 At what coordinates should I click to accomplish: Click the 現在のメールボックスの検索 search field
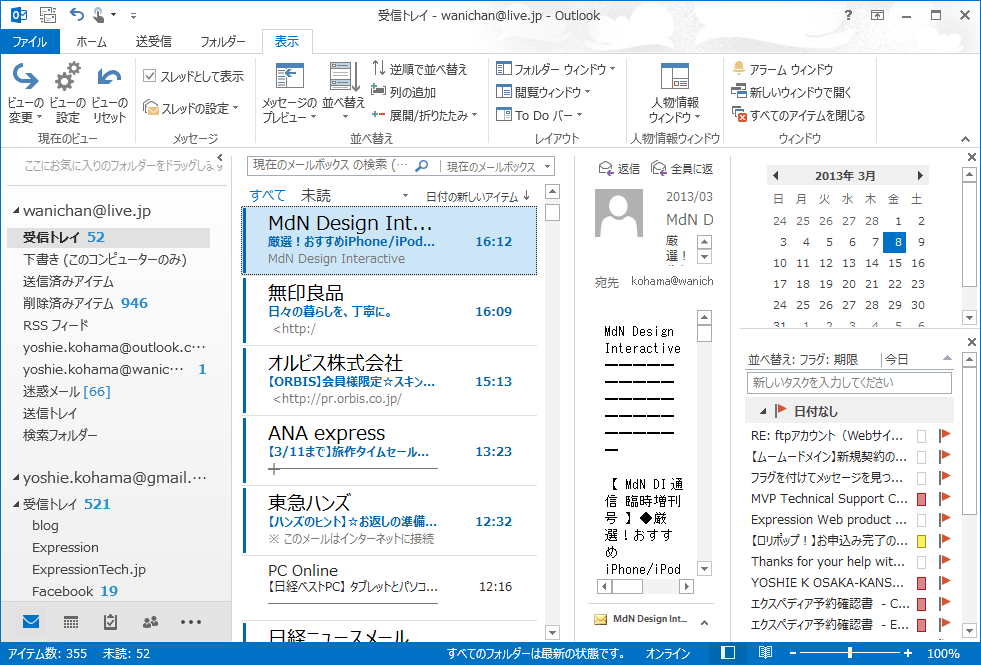coord(332,166)
